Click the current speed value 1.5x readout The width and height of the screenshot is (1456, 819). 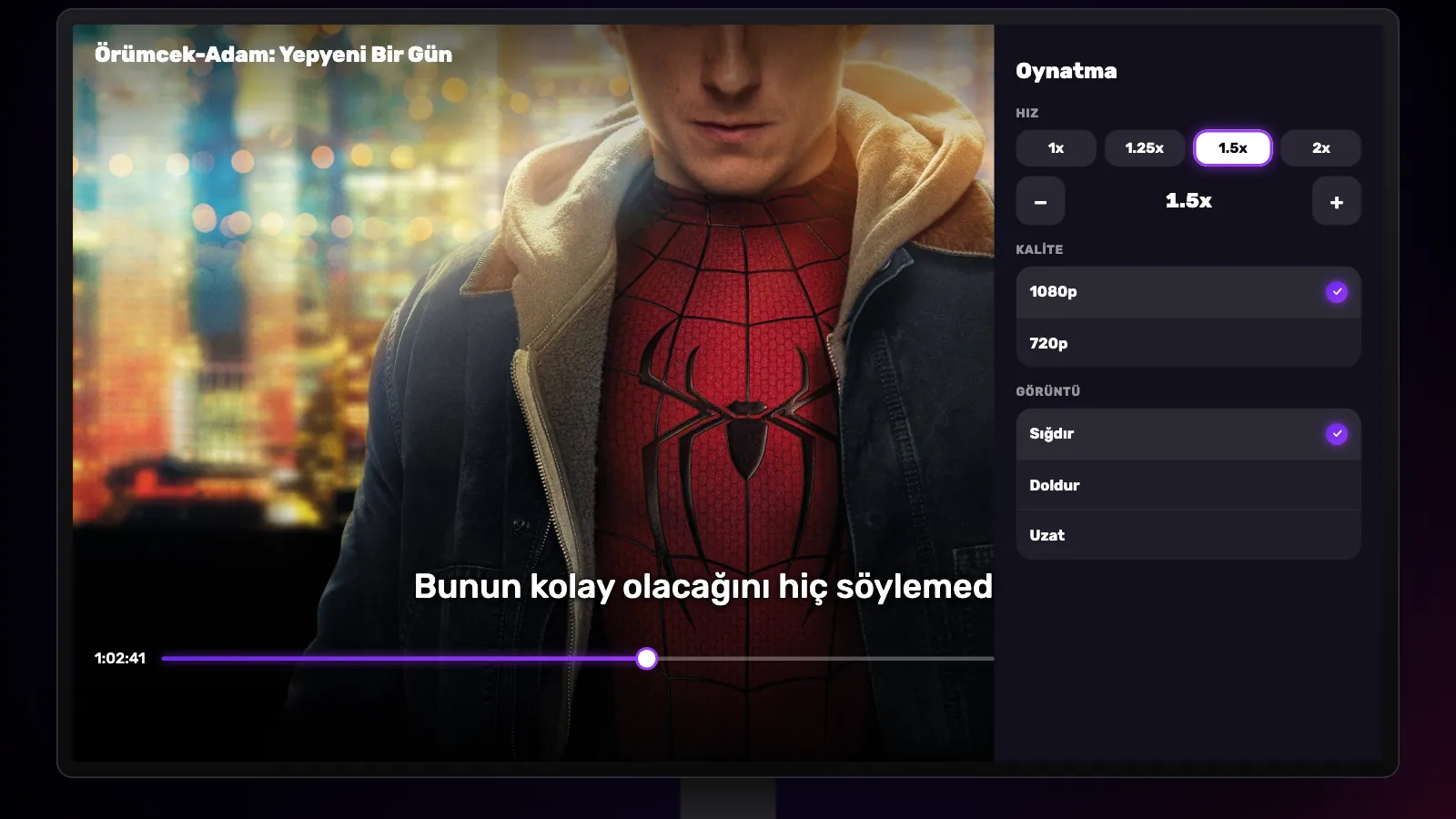tap(1188, 201)
